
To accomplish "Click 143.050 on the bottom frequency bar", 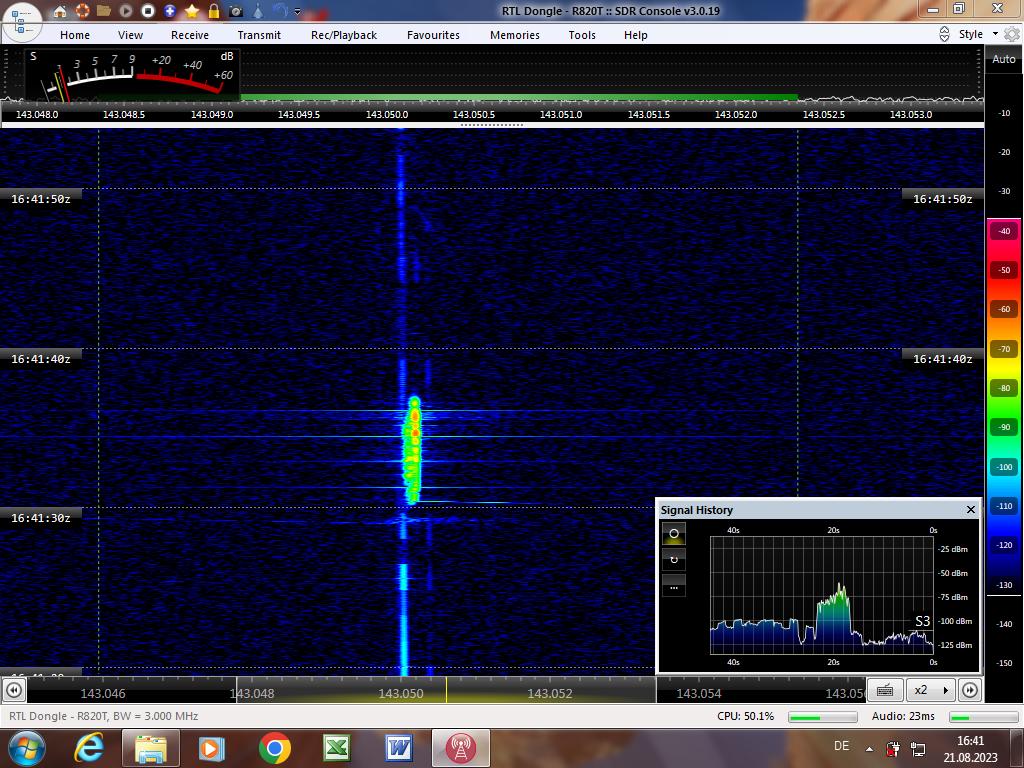I will 400,694.
